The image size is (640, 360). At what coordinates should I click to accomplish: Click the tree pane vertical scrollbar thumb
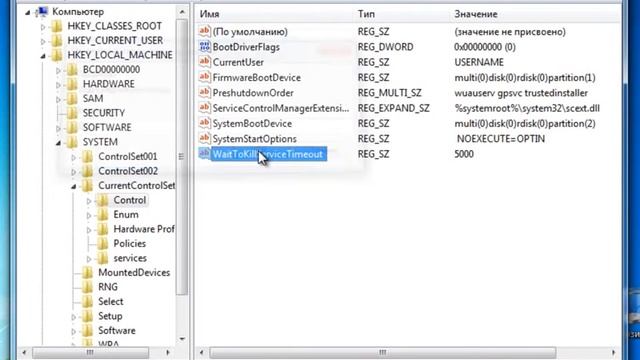(182, 156)
